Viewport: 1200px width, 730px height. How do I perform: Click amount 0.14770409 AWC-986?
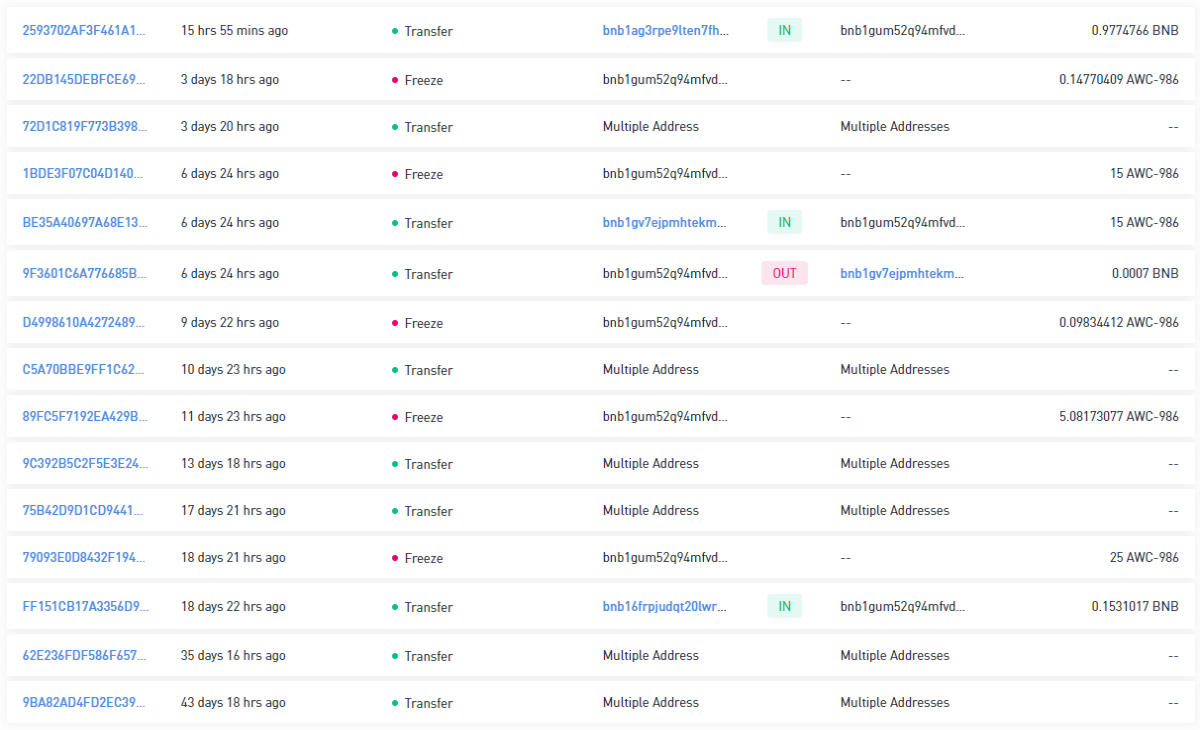pos(1119,80)
